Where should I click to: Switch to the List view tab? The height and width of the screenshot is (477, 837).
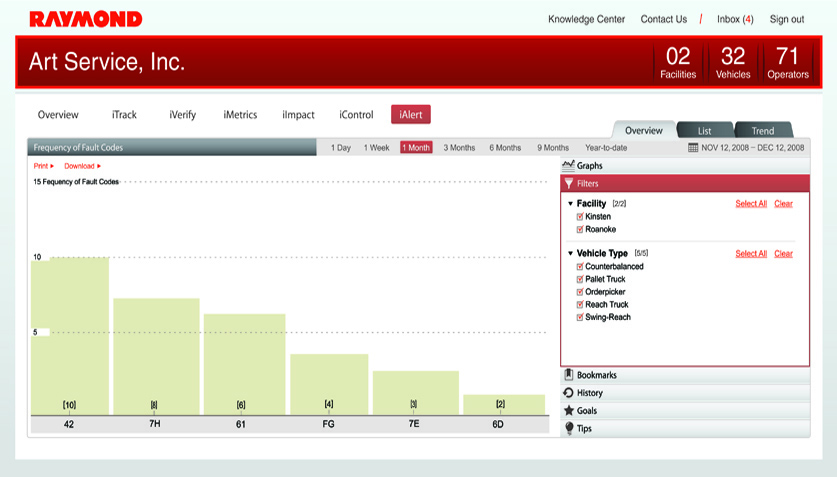click(x=705, y=130)
